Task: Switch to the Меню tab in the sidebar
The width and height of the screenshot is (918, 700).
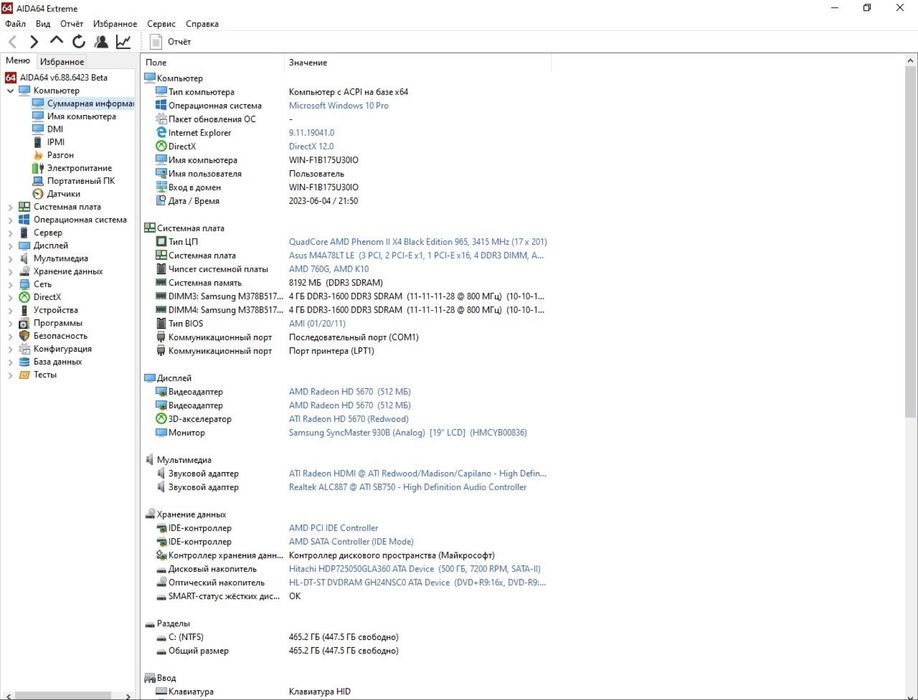Action: pos(18,61)
